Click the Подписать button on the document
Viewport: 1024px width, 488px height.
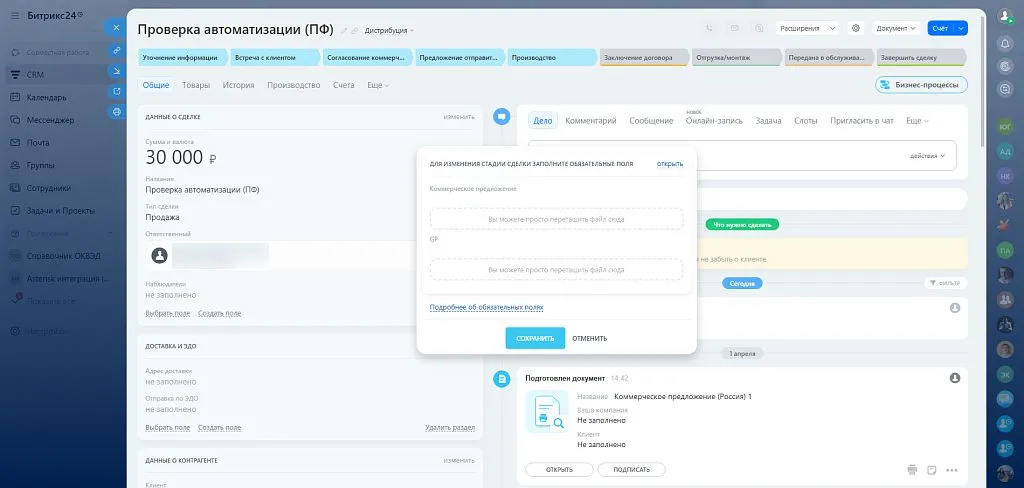pyautogui.click(x=632, y=470)
